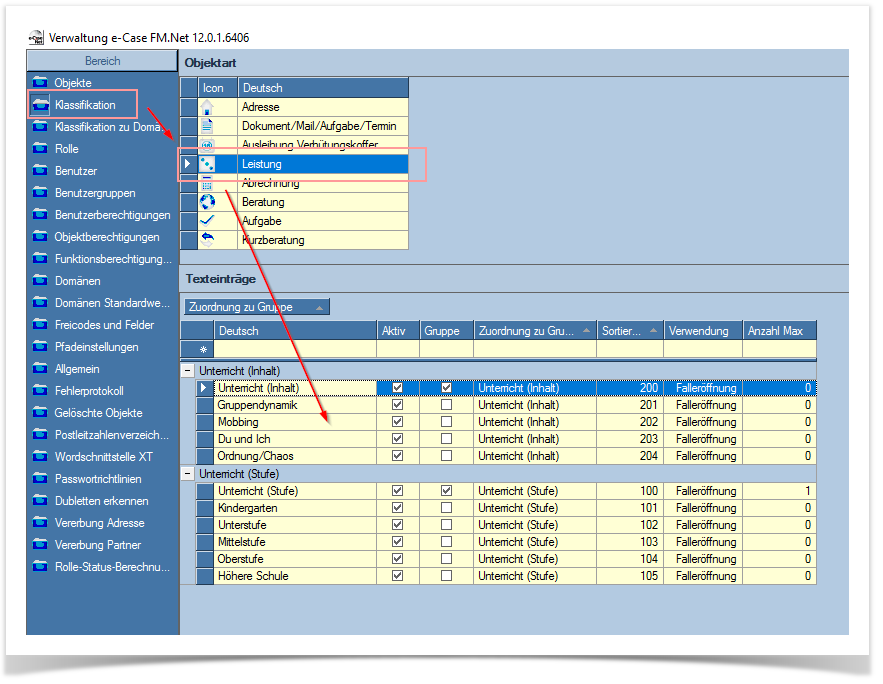Sort by the Sortier... column header
Image resolution: width=883 pixels, height=684 pixels.
click(630, 331)
